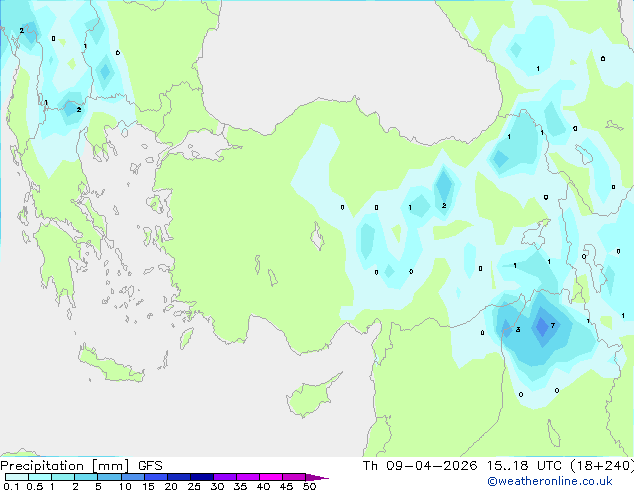Click the 'Precipitation [mm]' title text
Viewport: 634px width, 490px height.
[65, 466]
